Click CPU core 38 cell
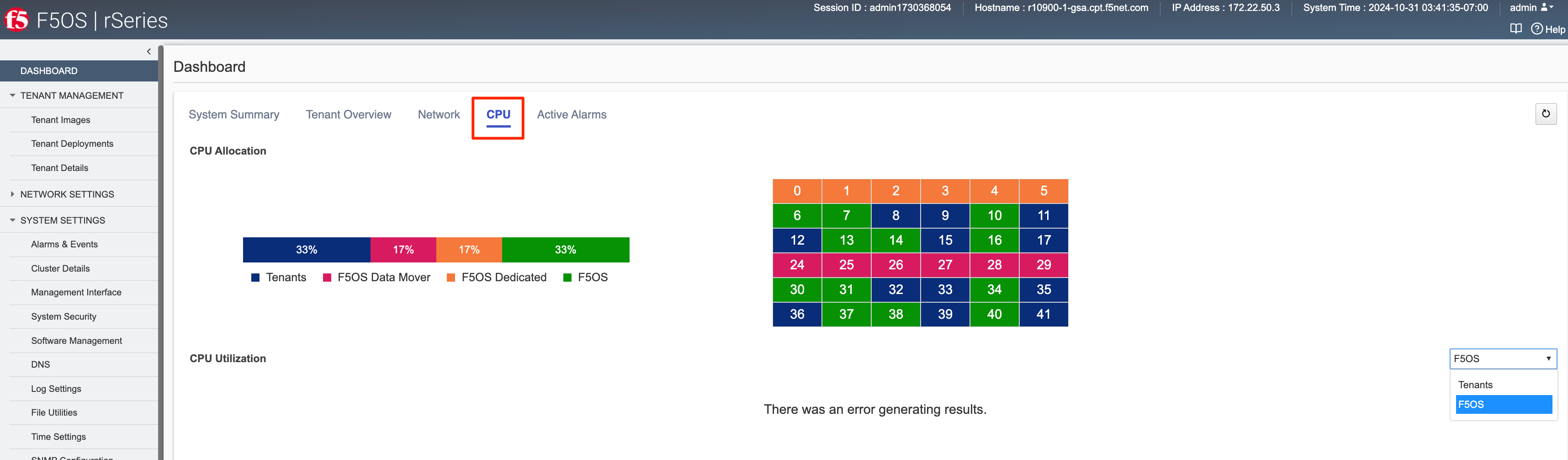The image size is (1568, 460). tap(895, 315)
